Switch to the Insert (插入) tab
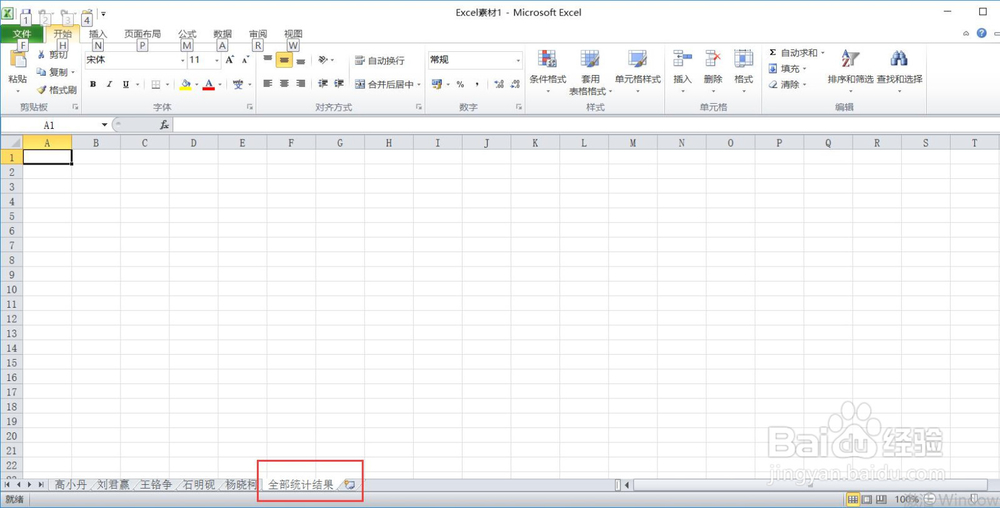This screenshot has width=1000, height=508. pyautogui.click(x=98, y=34)
